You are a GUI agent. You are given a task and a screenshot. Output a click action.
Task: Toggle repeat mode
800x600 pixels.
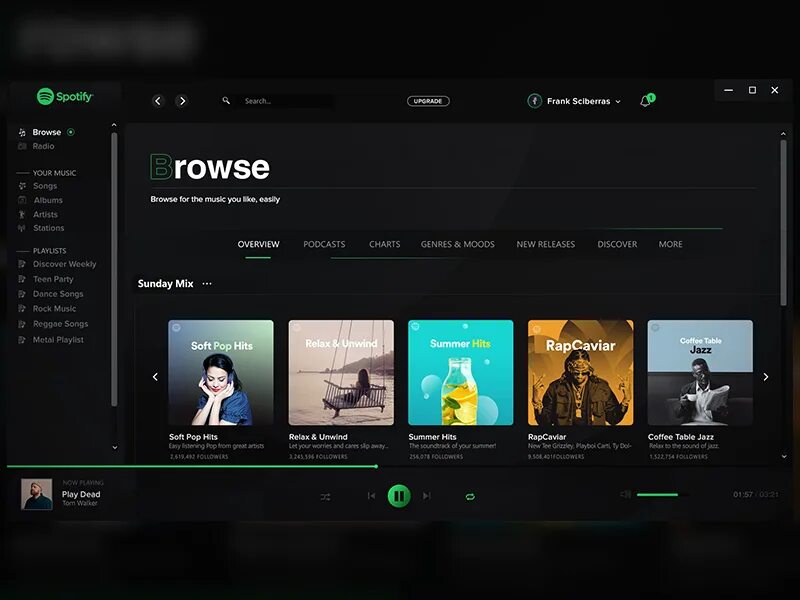[x=470, y=496]
